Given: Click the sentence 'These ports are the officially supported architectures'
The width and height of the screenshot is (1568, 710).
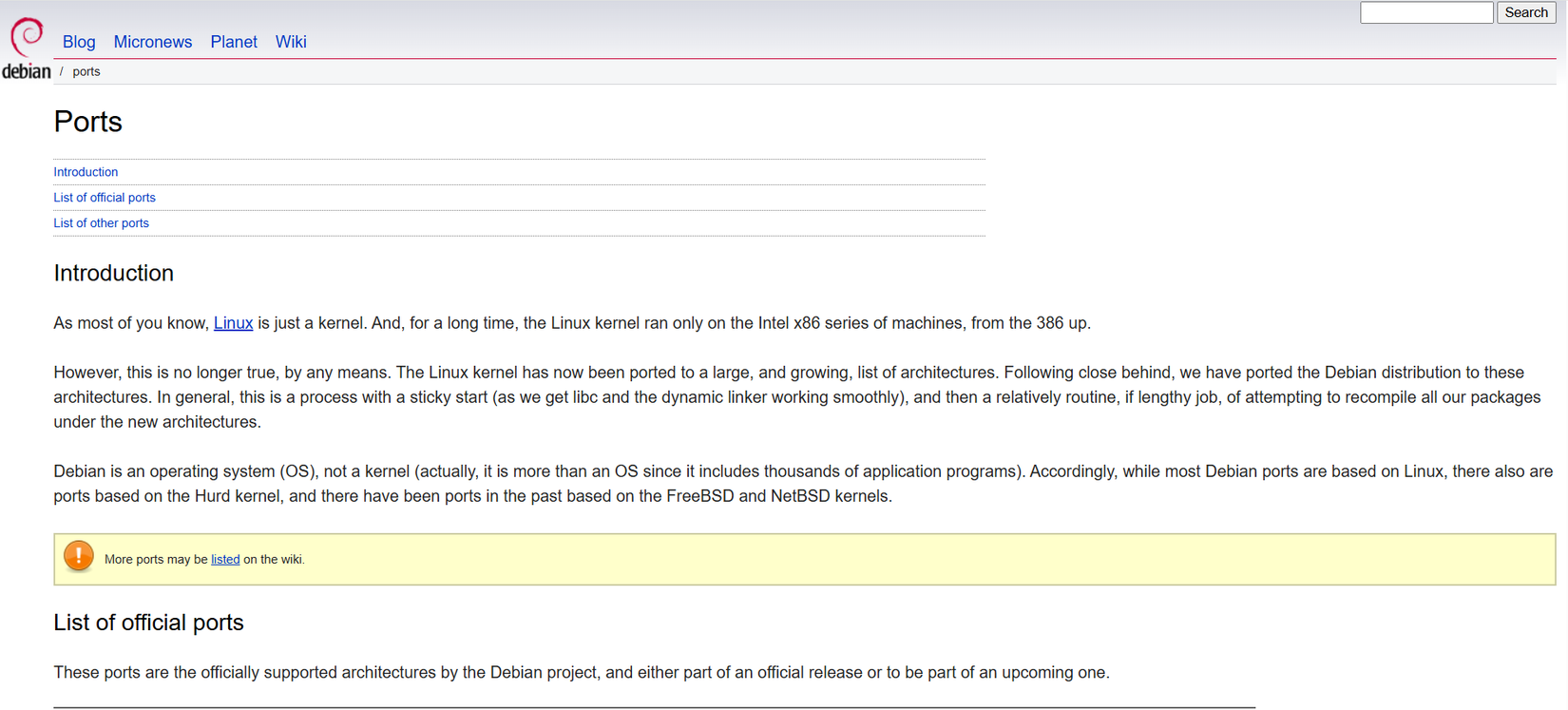Looking at the screenshot, I should point(582,673).
